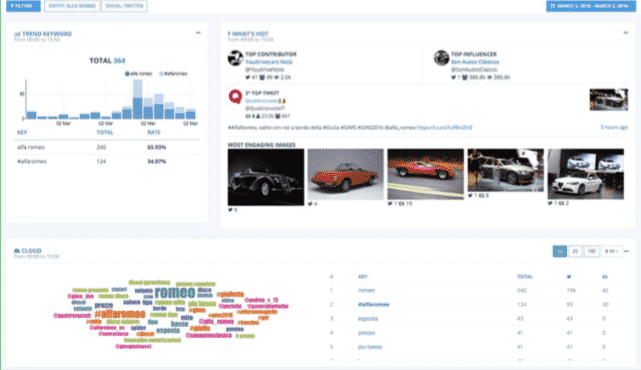Click the Twitter icon in Top Influencer stats
The height and width of the screenshot is (370, 641).
(x=453, y=77)
